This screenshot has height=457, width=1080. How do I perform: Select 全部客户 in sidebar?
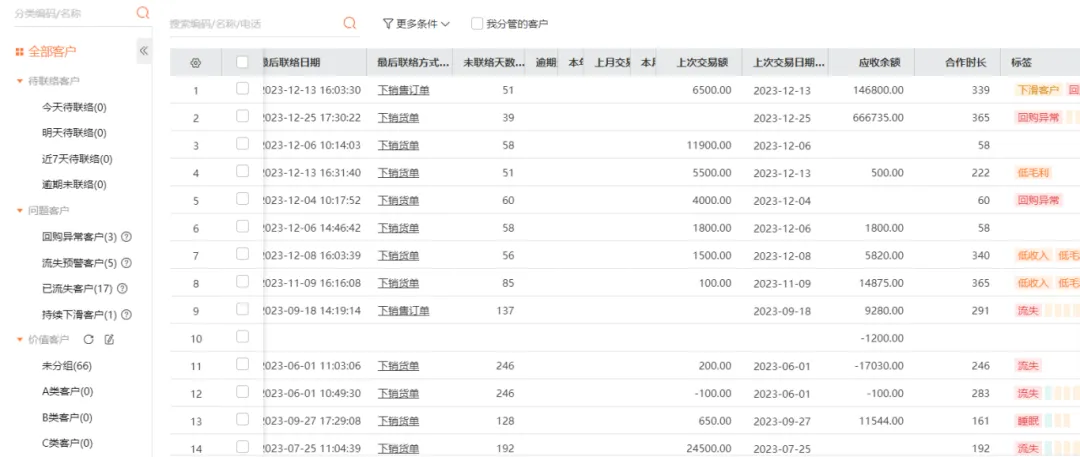coord(52,51)
